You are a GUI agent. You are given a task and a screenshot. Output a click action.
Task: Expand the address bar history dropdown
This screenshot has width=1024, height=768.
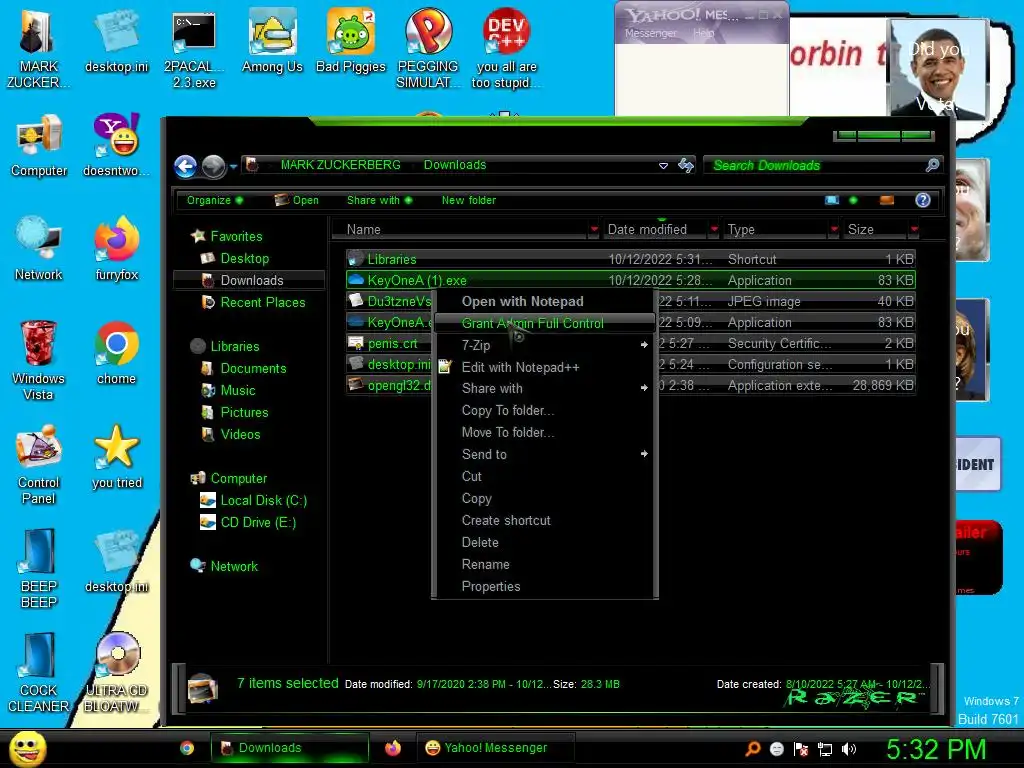664,166
